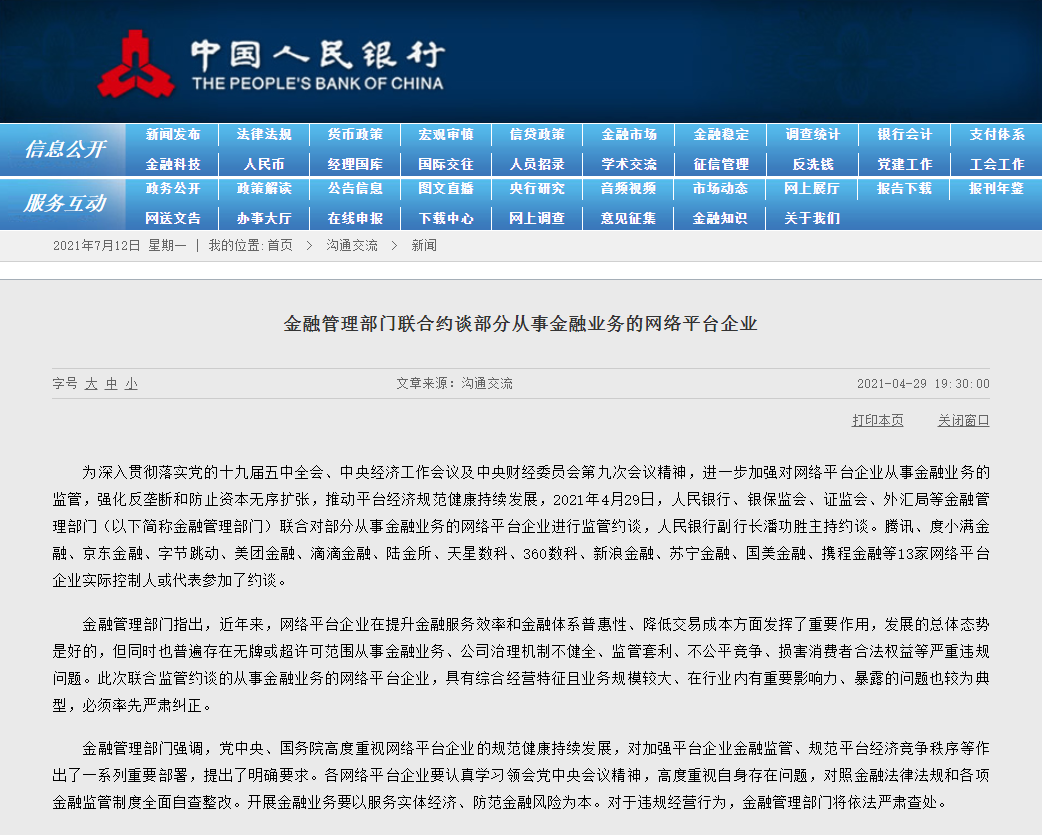
Task: Open the 下载中心 section
Action: 446,217
